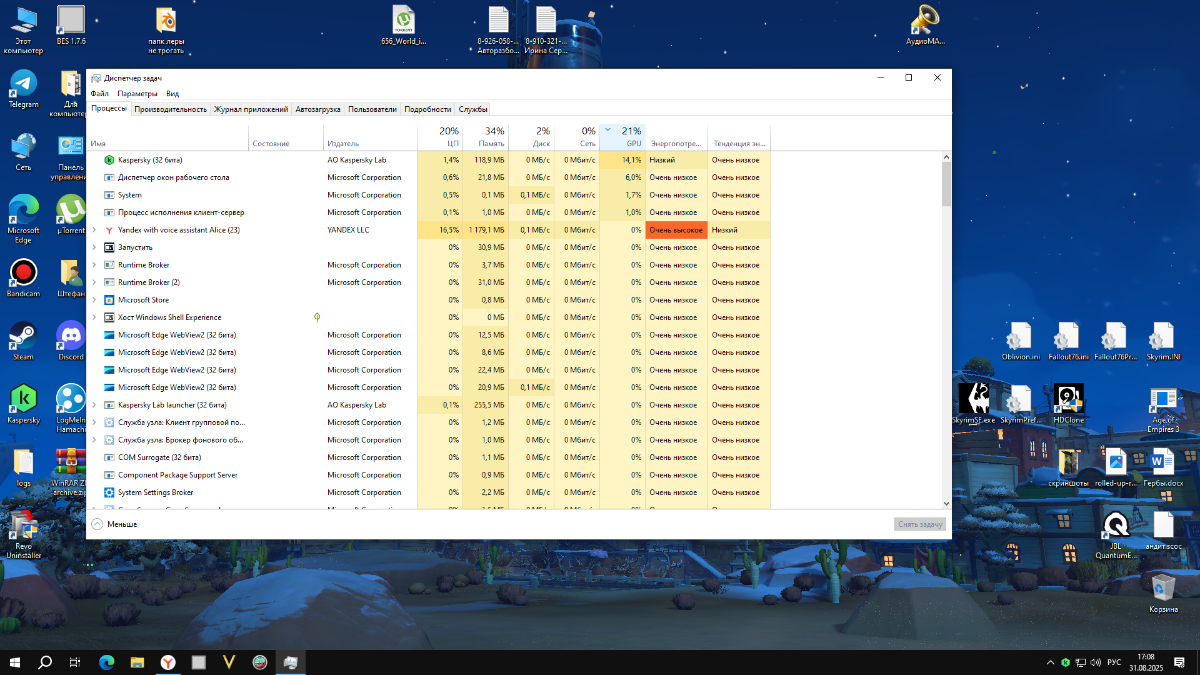The image size is (1200, 675).
Task: Open the Вид menu
Action: tap(173, 93)
